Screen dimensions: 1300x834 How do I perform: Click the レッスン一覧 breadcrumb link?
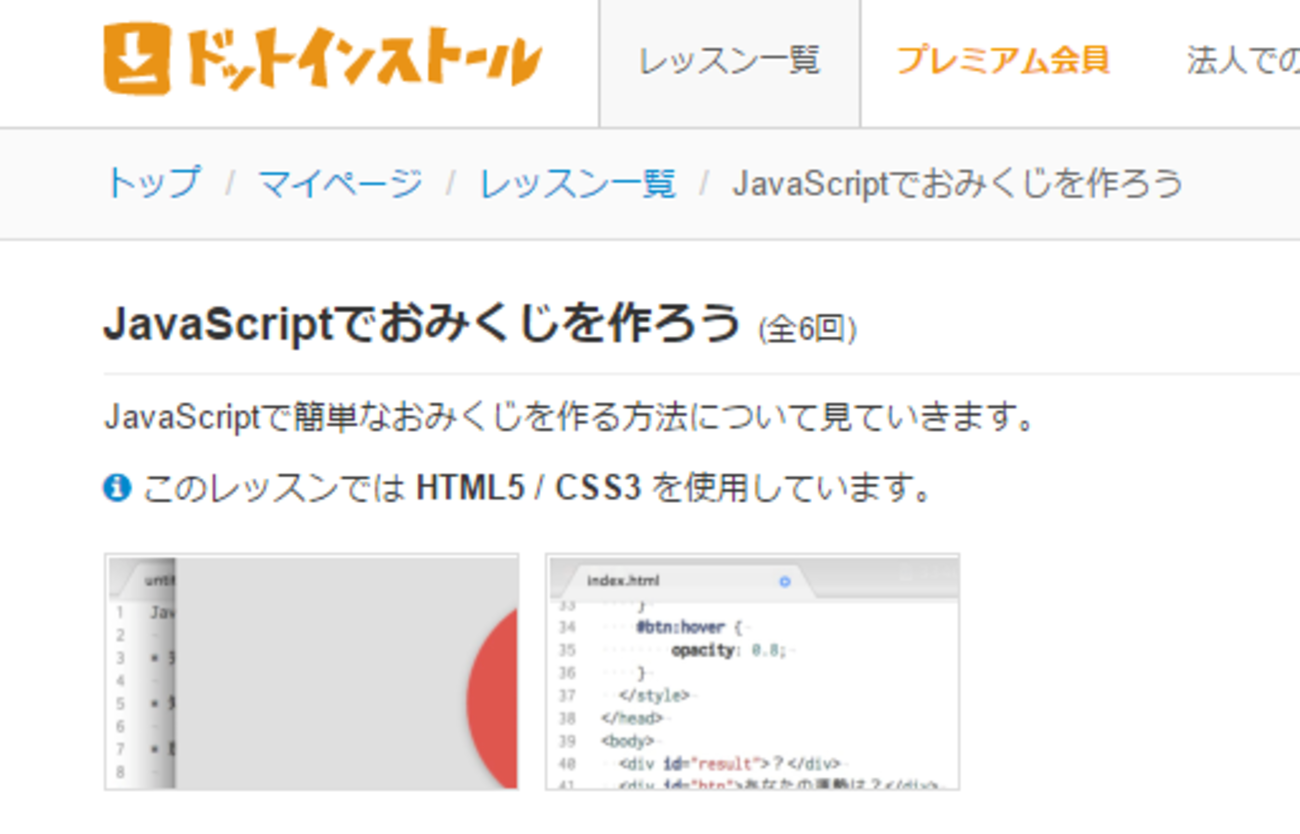[x=577, y=183]
